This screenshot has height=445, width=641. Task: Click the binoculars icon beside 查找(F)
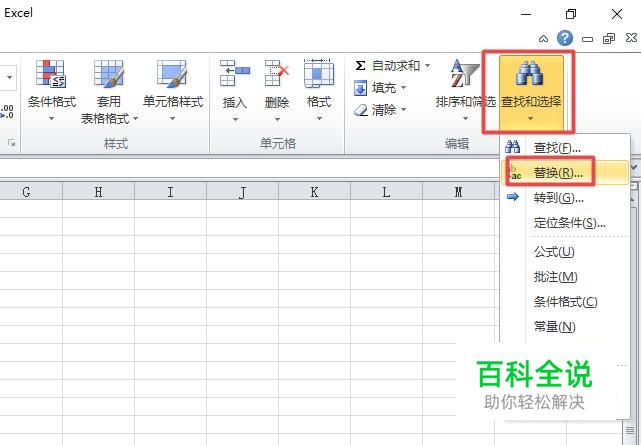(x=513, y=147)
